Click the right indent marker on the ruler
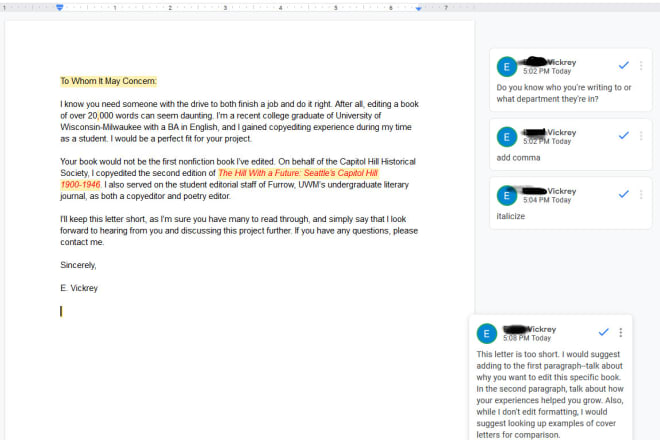The width and height of the screenshot is (660, 440). (x=419, y=8)
